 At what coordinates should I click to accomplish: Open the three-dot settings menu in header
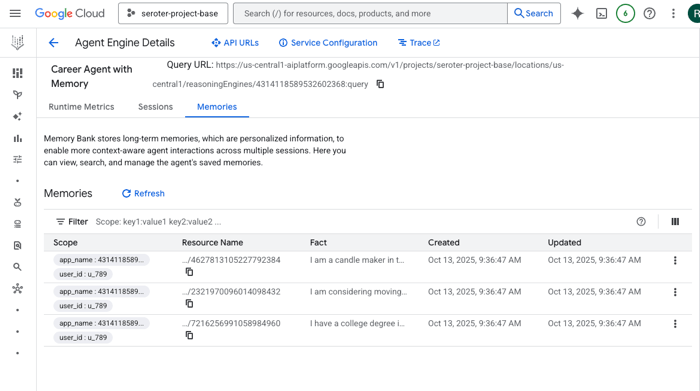(673, 13)
